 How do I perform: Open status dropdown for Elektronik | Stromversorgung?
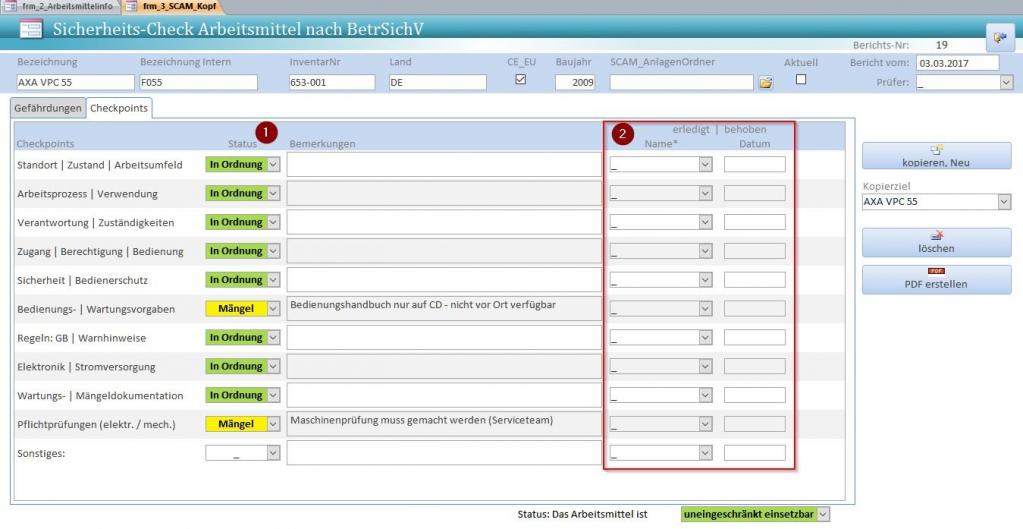point(273,367)
